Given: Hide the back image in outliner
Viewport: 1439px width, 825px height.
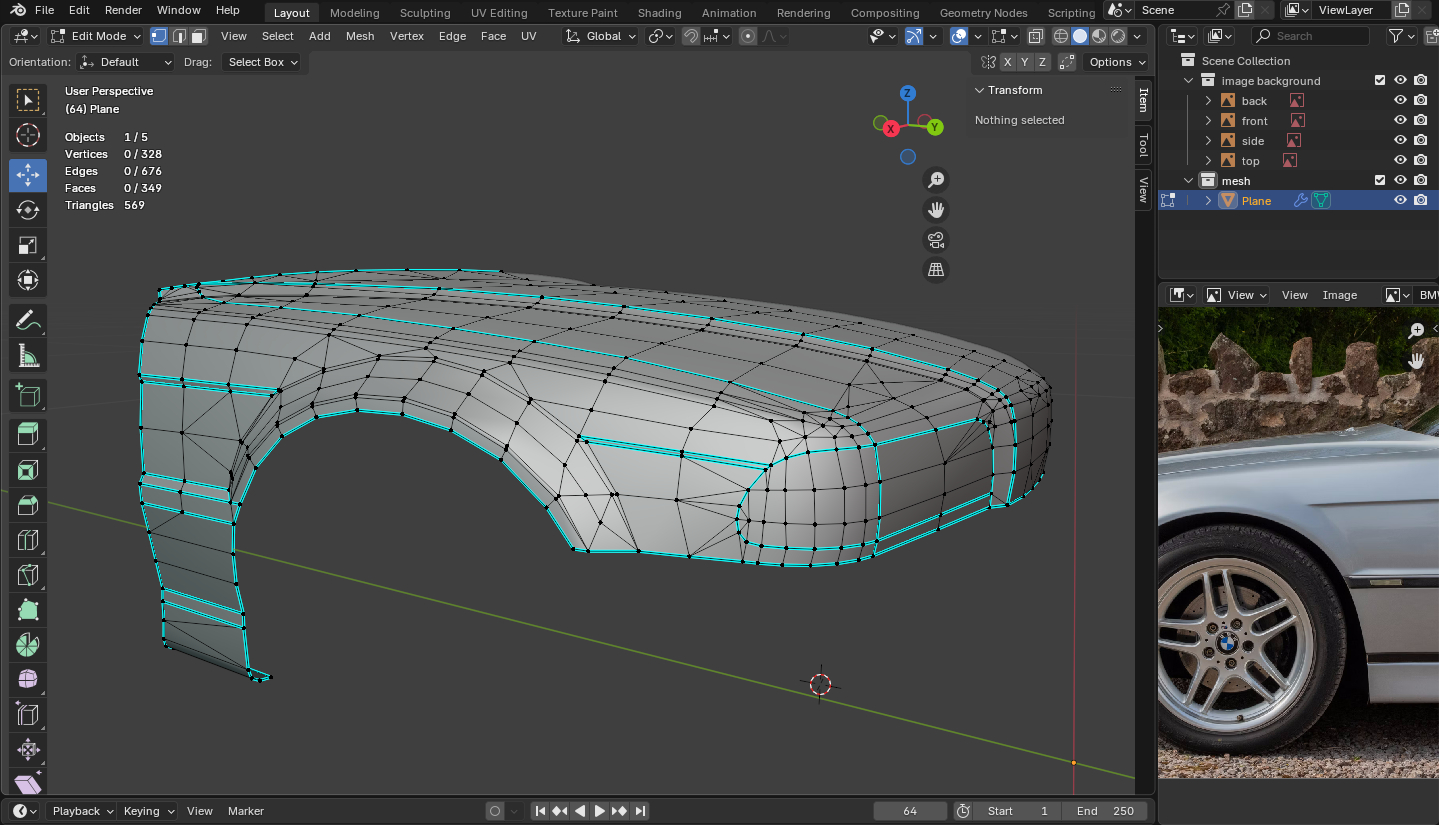Looking at the screenshot, I should coord(1400,101).
